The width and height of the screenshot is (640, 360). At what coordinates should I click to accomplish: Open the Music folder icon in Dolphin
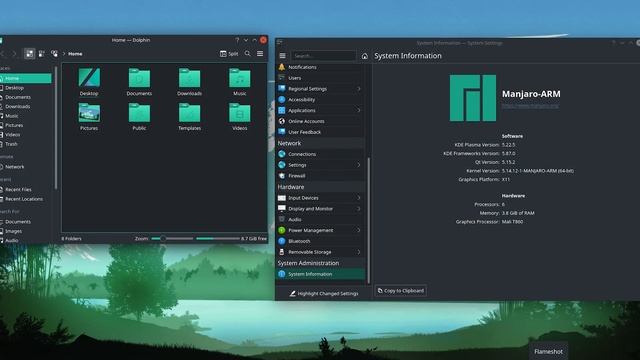tap(240, 82)
